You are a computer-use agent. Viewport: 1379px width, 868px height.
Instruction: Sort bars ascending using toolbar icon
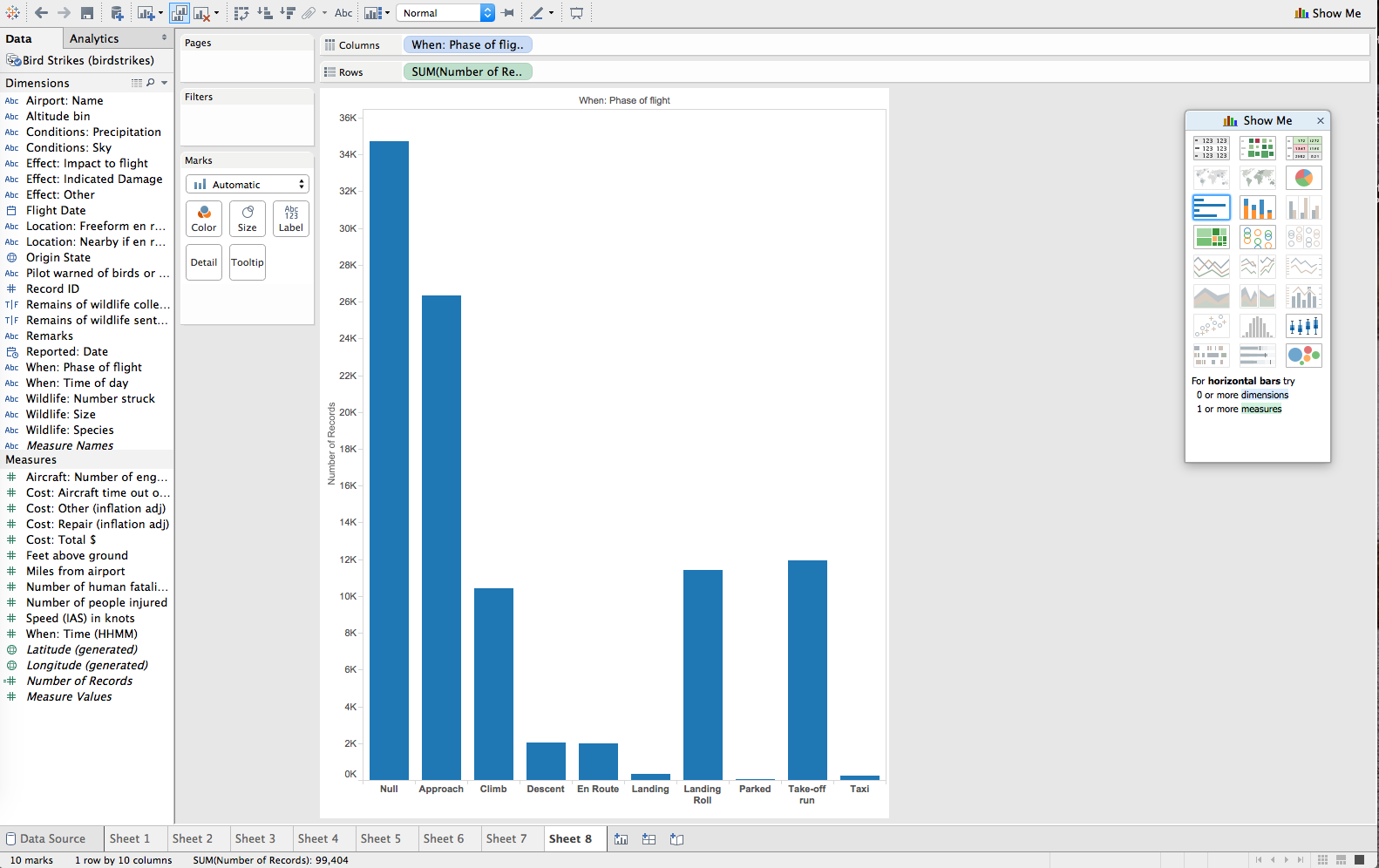[265, 13]
